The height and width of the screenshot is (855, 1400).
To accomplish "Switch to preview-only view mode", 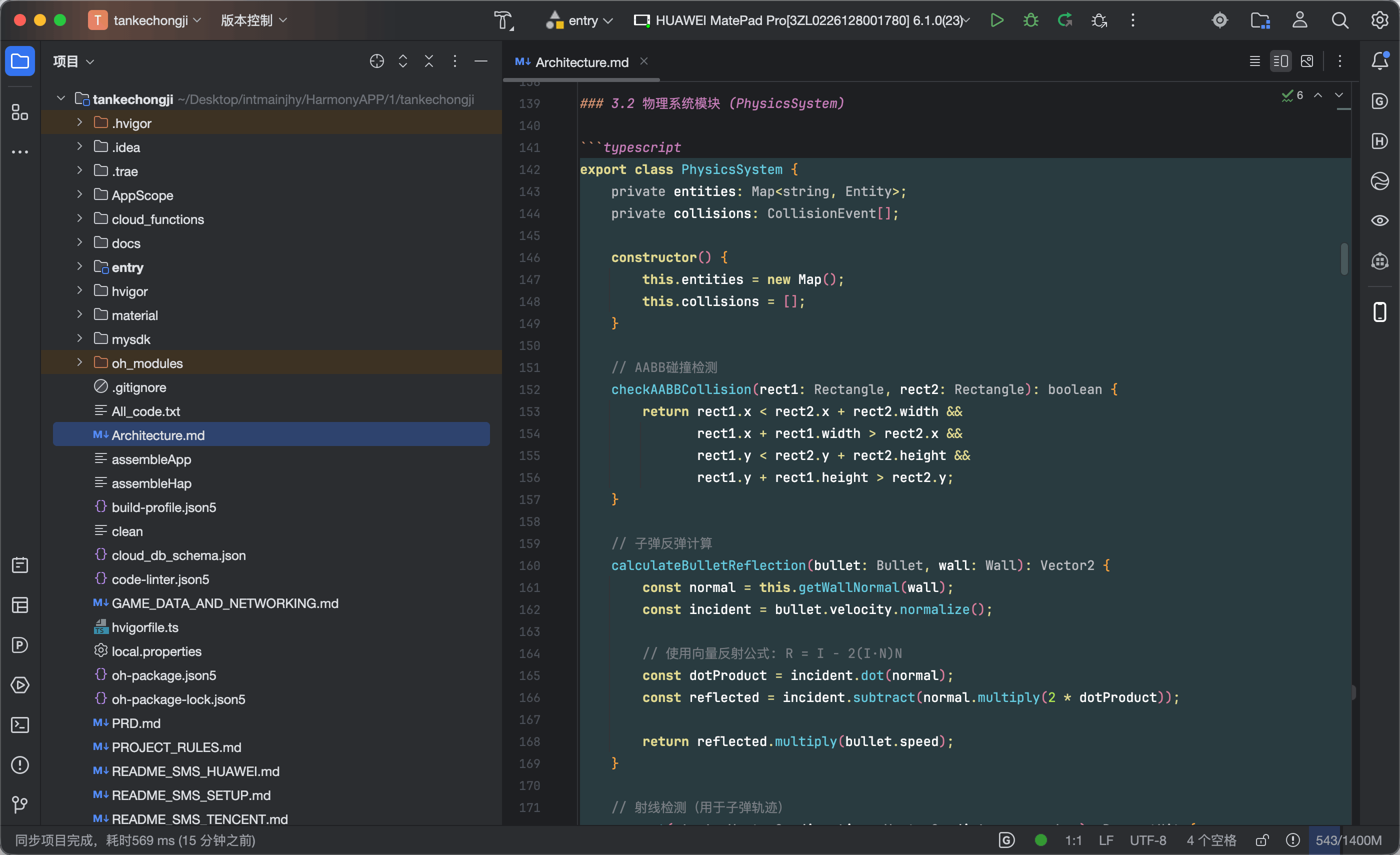I will point(1307,61).
